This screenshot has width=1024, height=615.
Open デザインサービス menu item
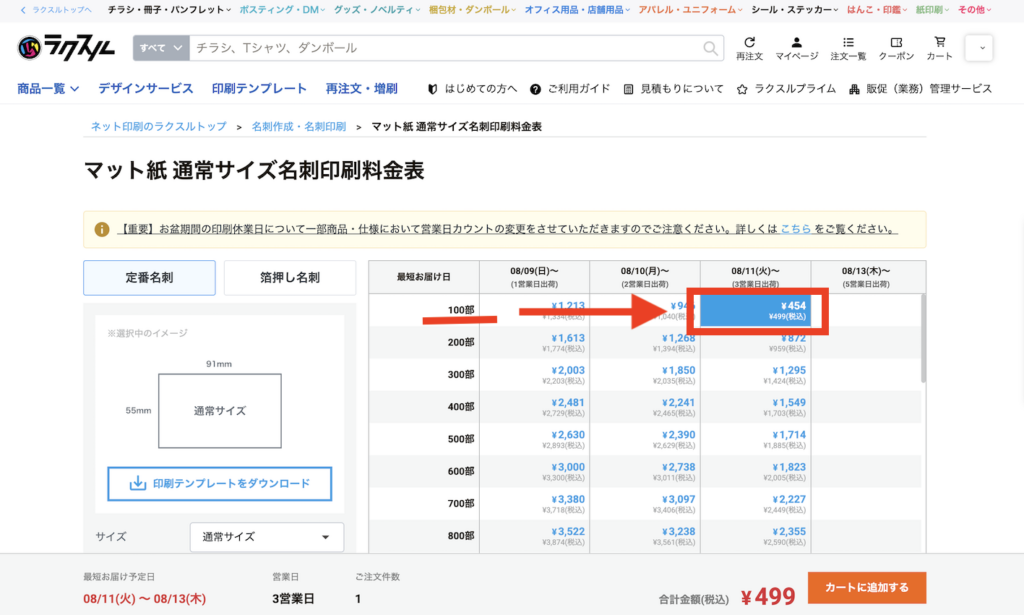tap(146, 88)
